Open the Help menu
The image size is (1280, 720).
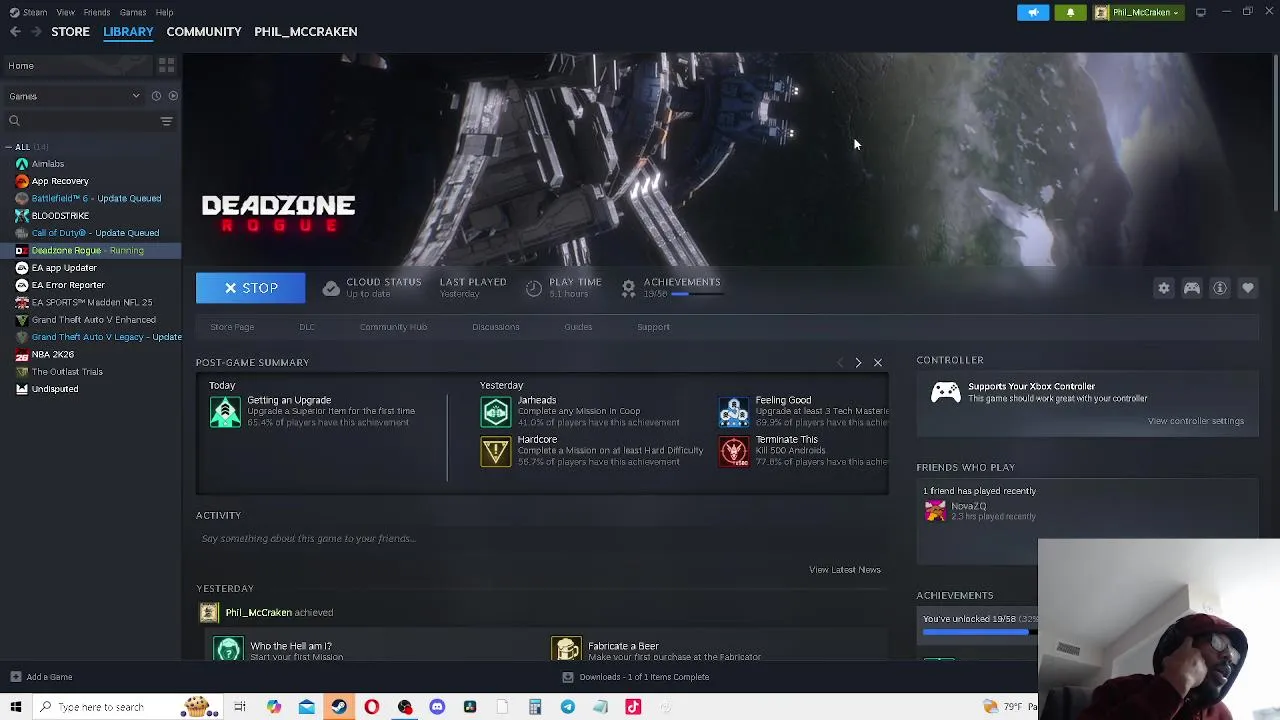click(164, 12)
